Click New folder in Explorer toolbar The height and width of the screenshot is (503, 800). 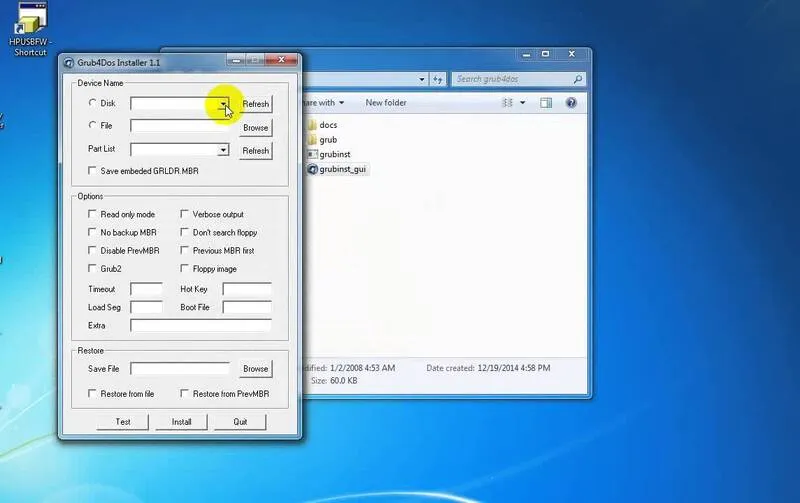(386, 103)
